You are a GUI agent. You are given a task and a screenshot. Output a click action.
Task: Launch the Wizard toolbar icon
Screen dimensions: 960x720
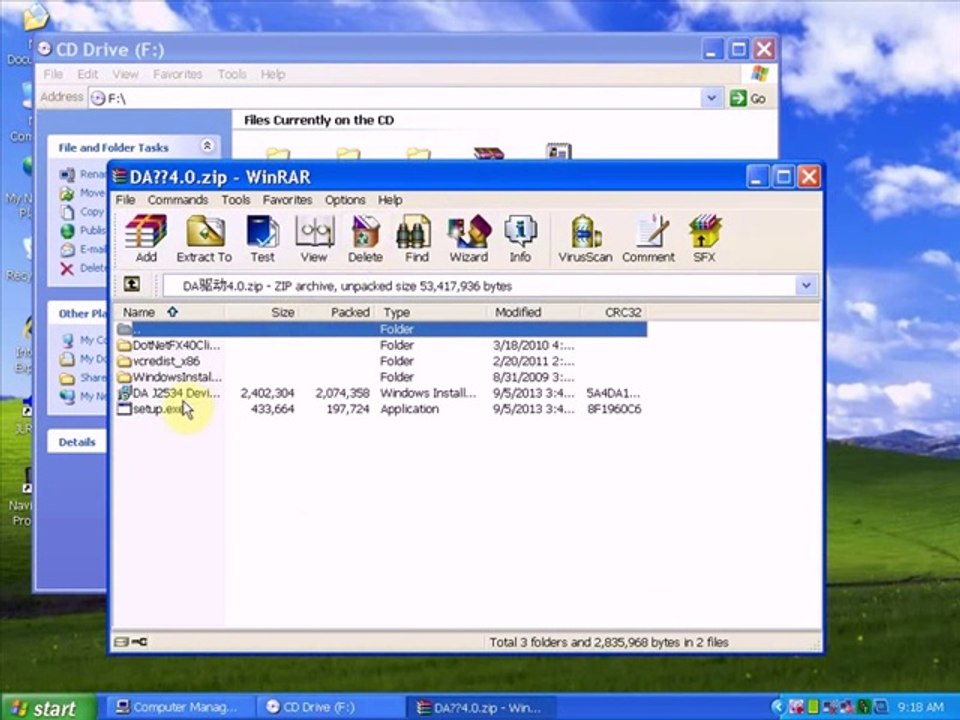coord(468,239)
